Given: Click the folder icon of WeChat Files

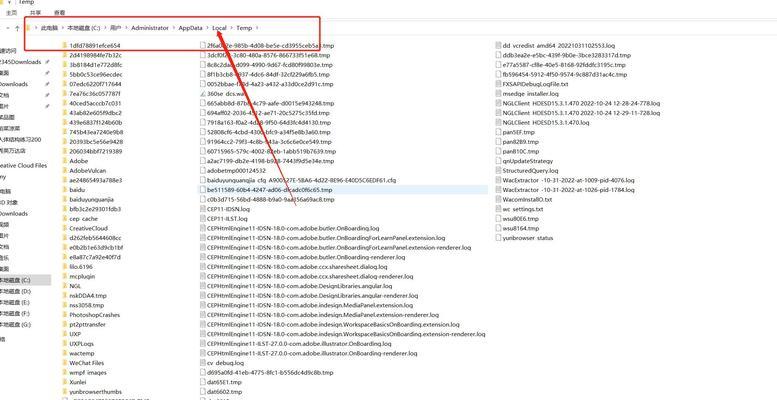Looking at the screenshot, I should pyautogui.click(x=64, y=363).
